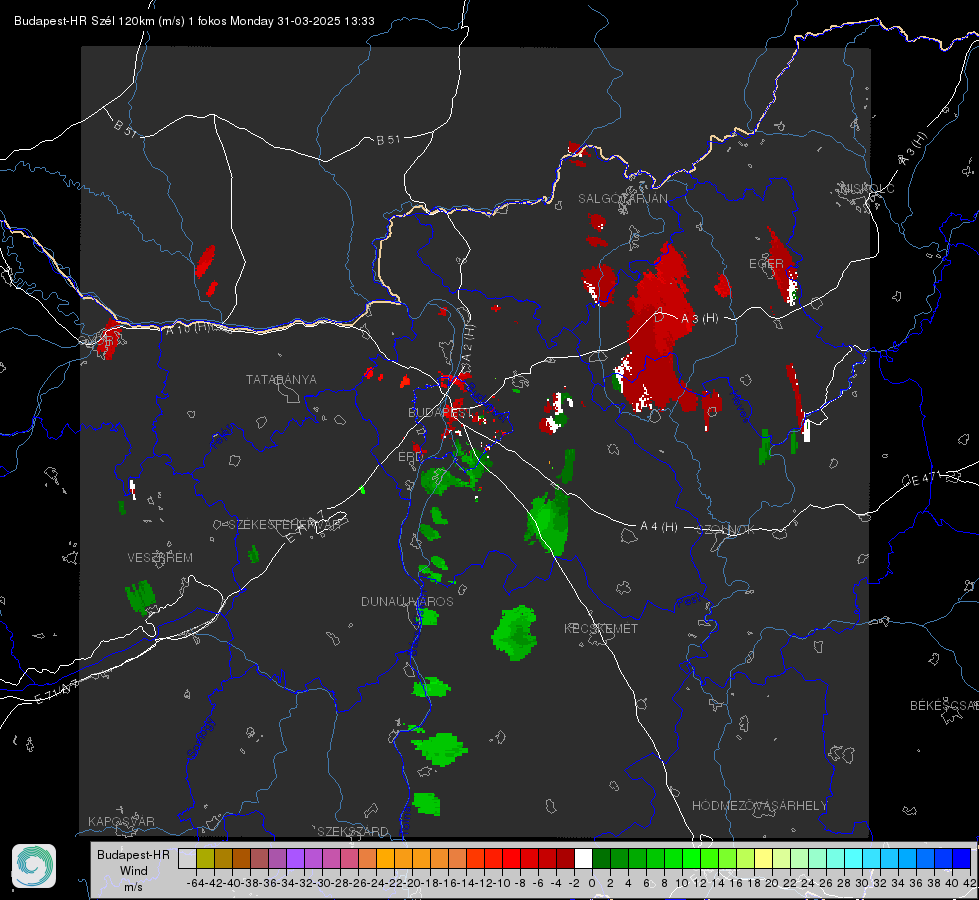Click the KAPOSVÁR city label

coord(121,821)
